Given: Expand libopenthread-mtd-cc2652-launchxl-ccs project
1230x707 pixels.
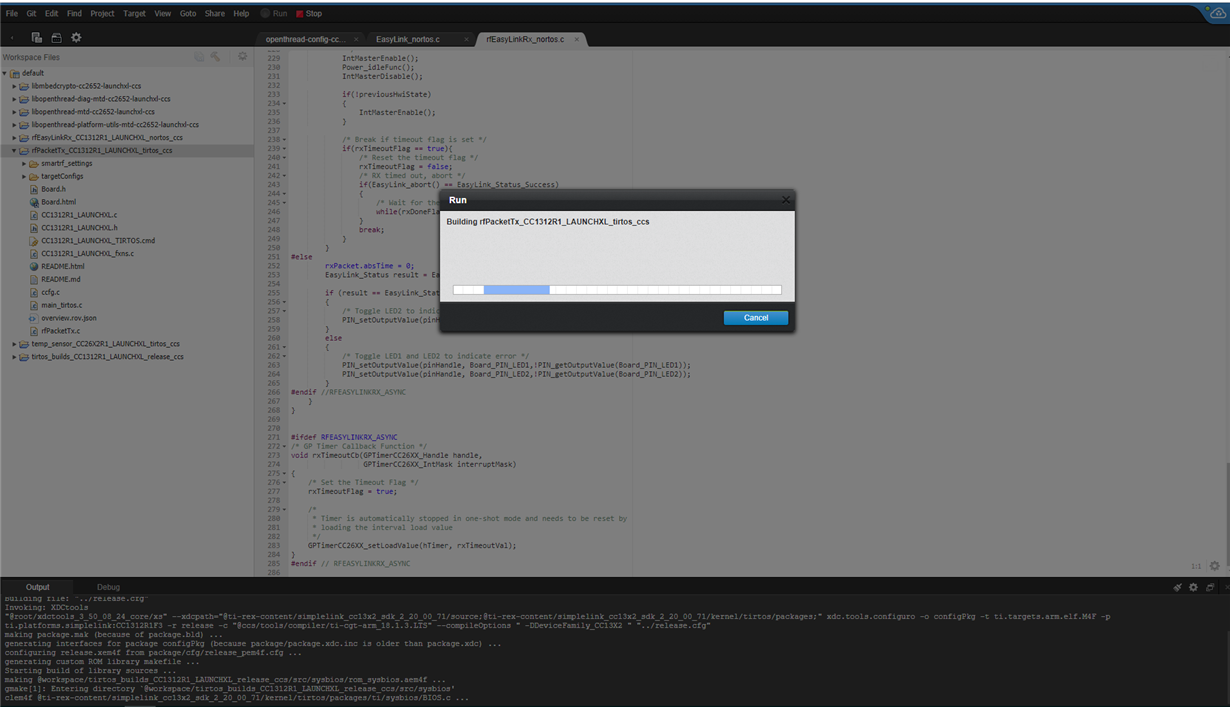Looking at the screenshot, I should pyautogui.click(x=14, y=112).
